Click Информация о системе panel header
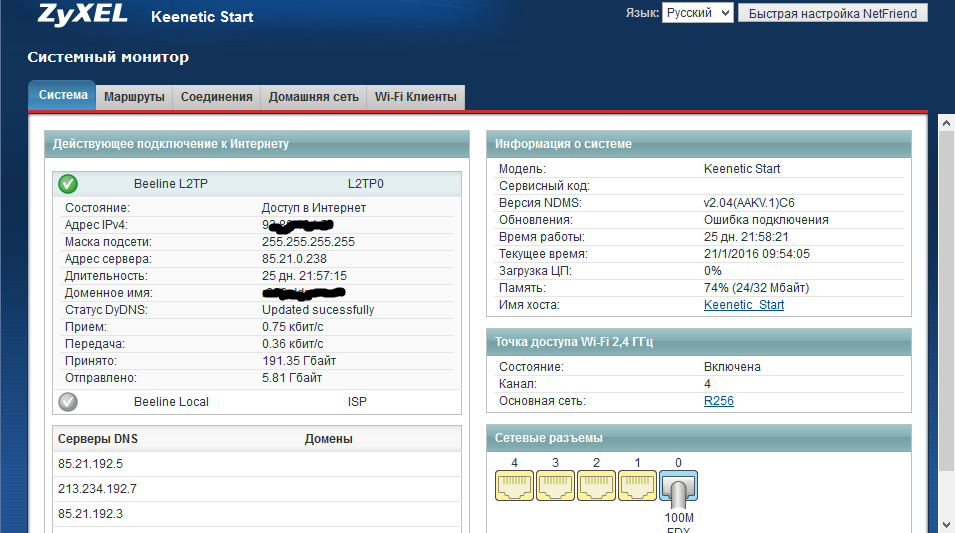 click(699, 144)
